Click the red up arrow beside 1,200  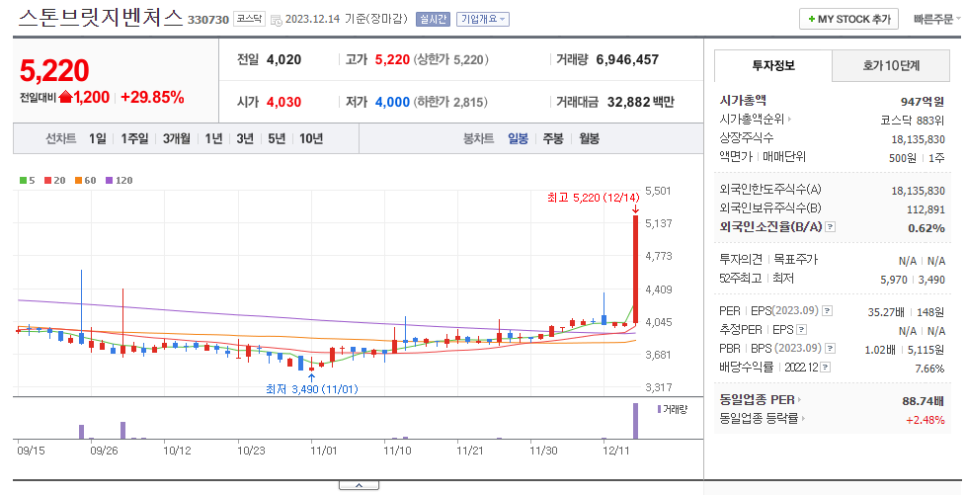(66, 97)
